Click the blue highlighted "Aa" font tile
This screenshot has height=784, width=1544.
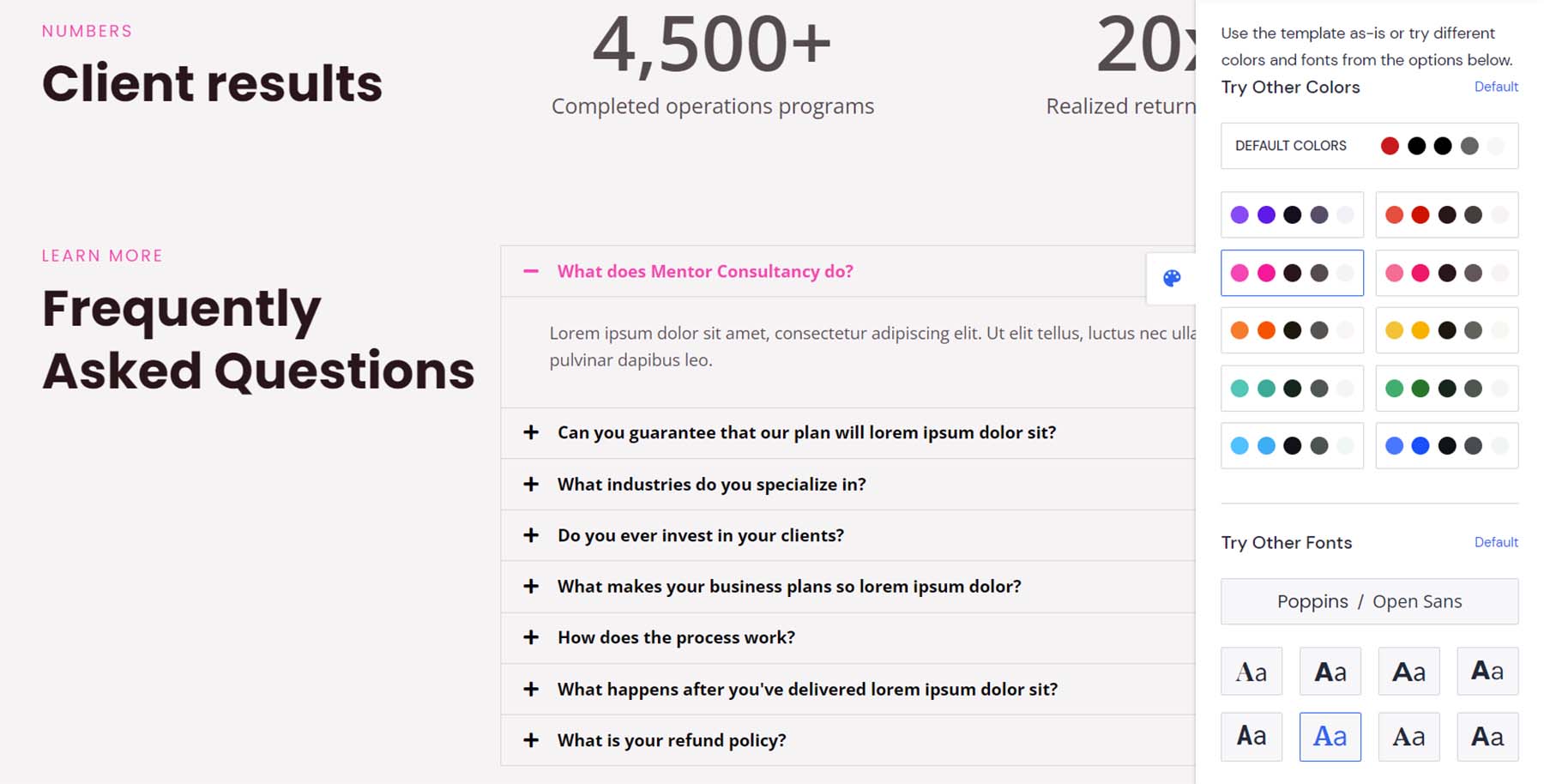(1330, 737)
